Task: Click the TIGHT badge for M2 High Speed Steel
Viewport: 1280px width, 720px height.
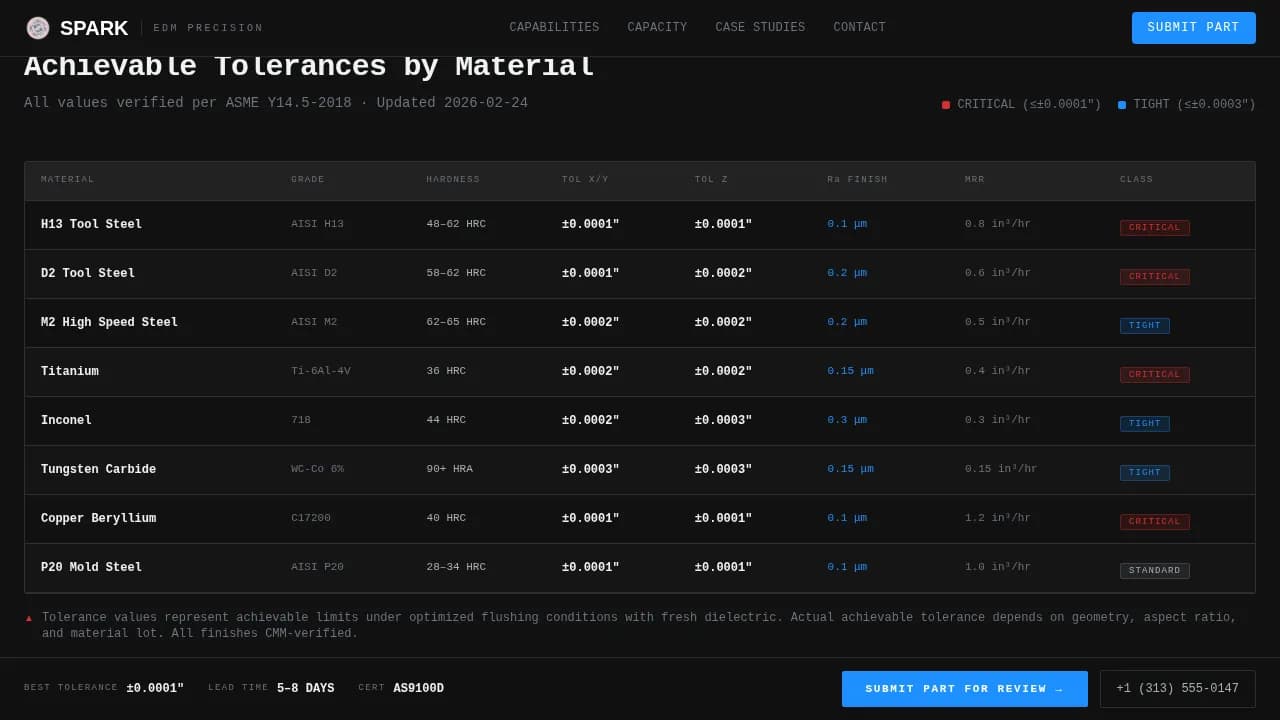Action: [x=1144, y=326]
